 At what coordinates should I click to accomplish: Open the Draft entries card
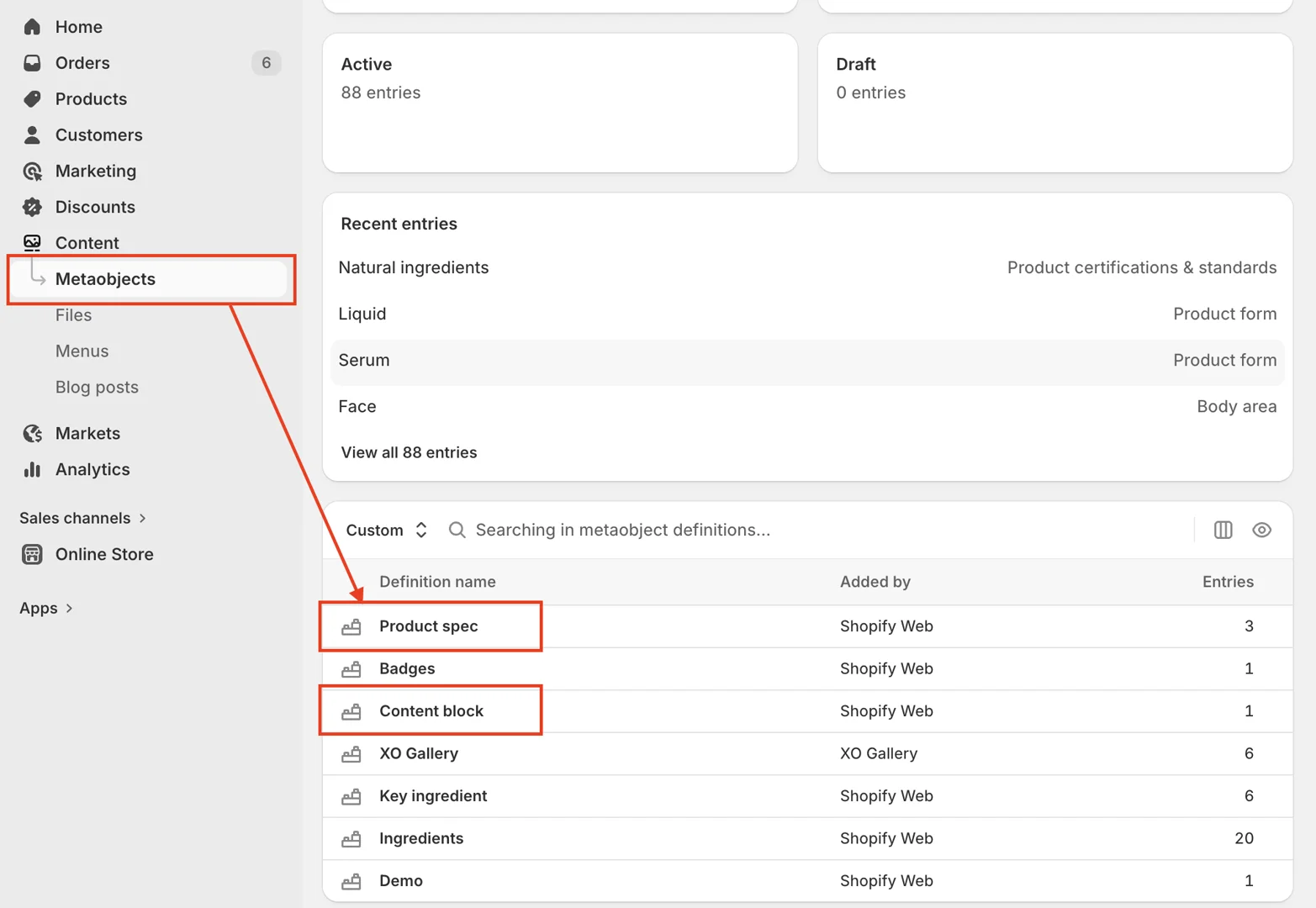tap(1054, 103)
